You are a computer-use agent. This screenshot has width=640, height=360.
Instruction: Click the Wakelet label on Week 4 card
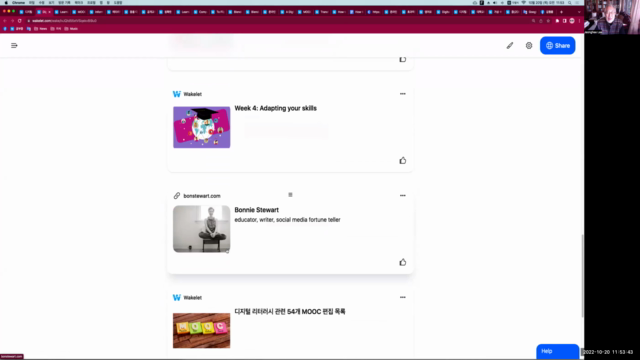click(x=193, y=94)
